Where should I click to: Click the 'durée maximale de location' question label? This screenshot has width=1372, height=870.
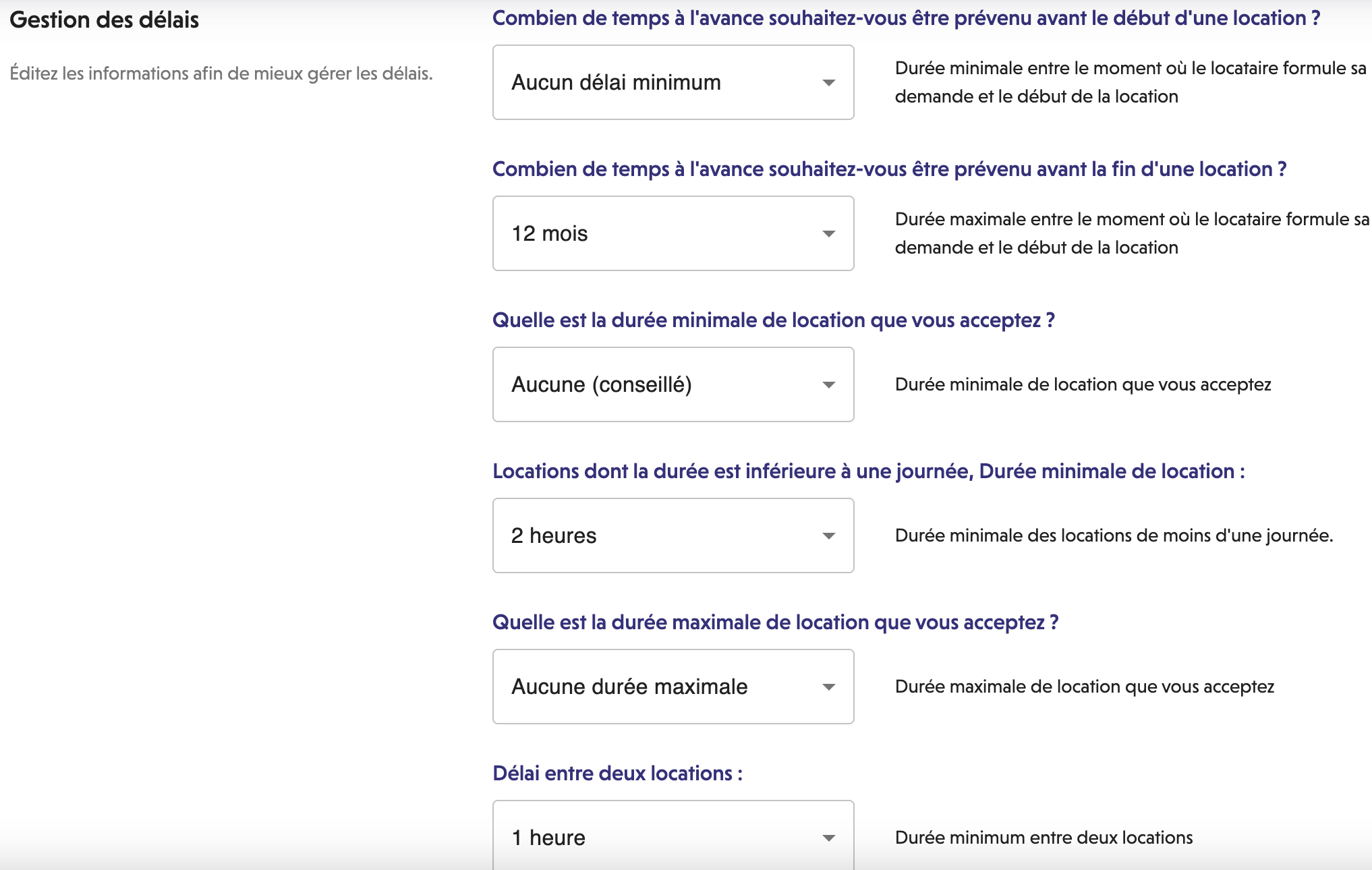(775, 622)
